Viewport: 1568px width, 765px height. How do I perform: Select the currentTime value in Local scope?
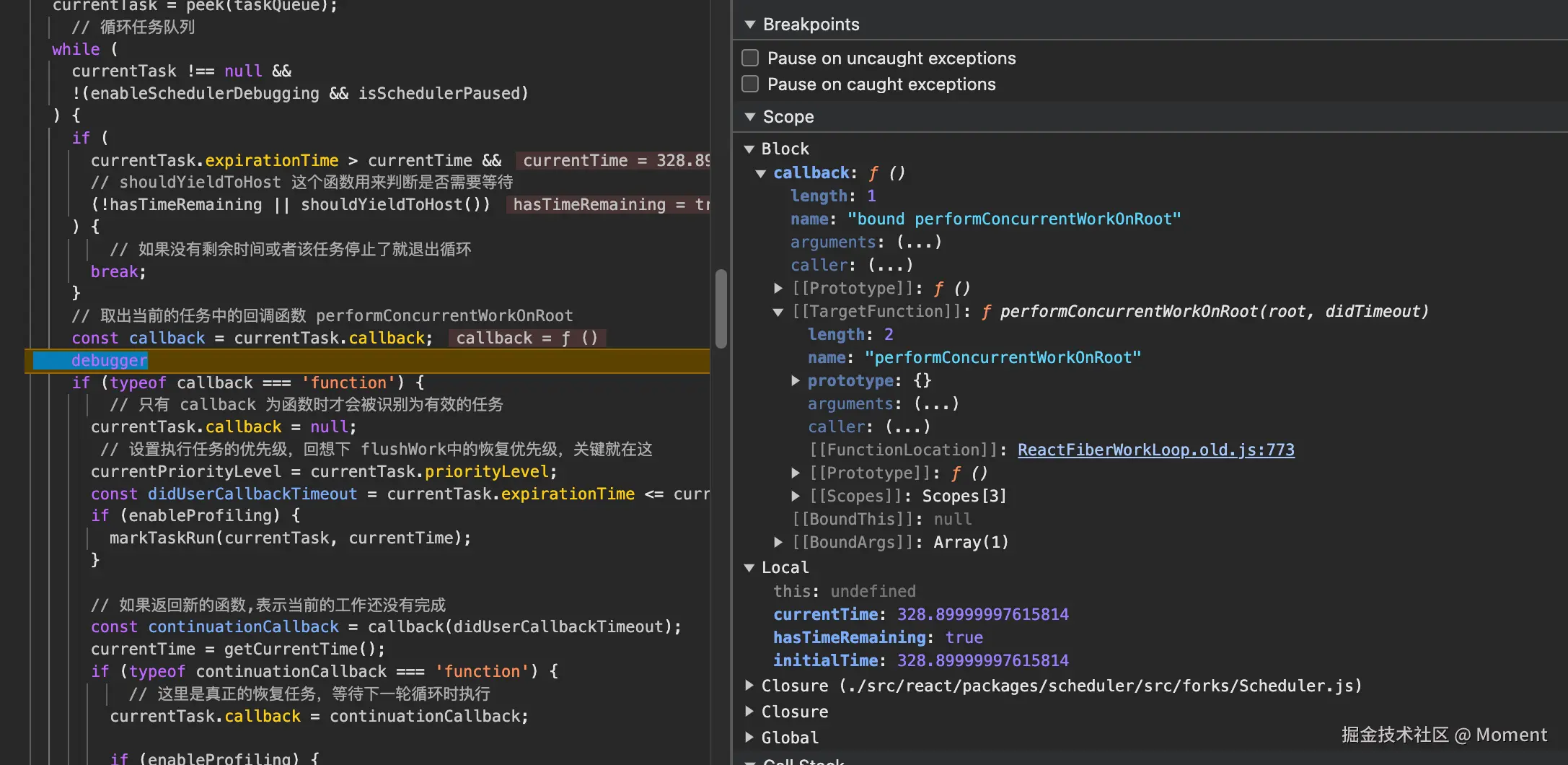(983, 614)
